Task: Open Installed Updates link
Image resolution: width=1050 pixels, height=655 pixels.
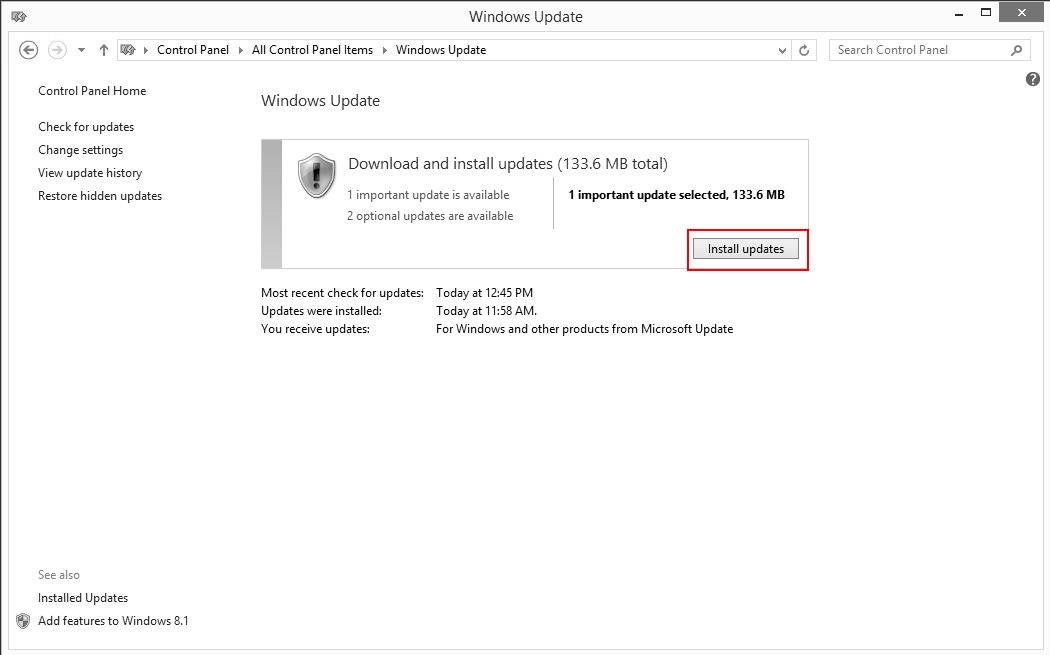Action: pyautogui.click(x=83, y=598)
